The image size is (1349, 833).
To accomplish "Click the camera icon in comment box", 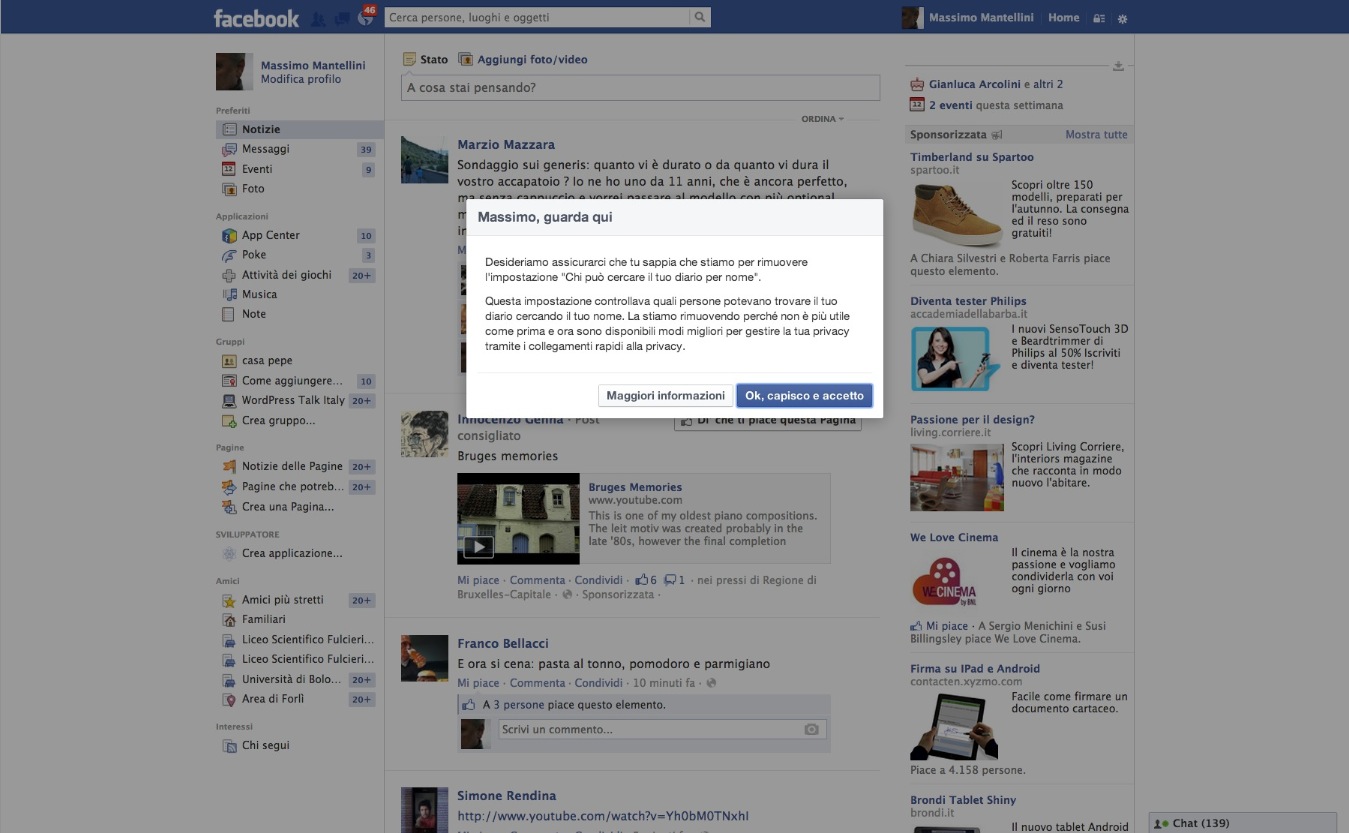I will click(812, 730).
